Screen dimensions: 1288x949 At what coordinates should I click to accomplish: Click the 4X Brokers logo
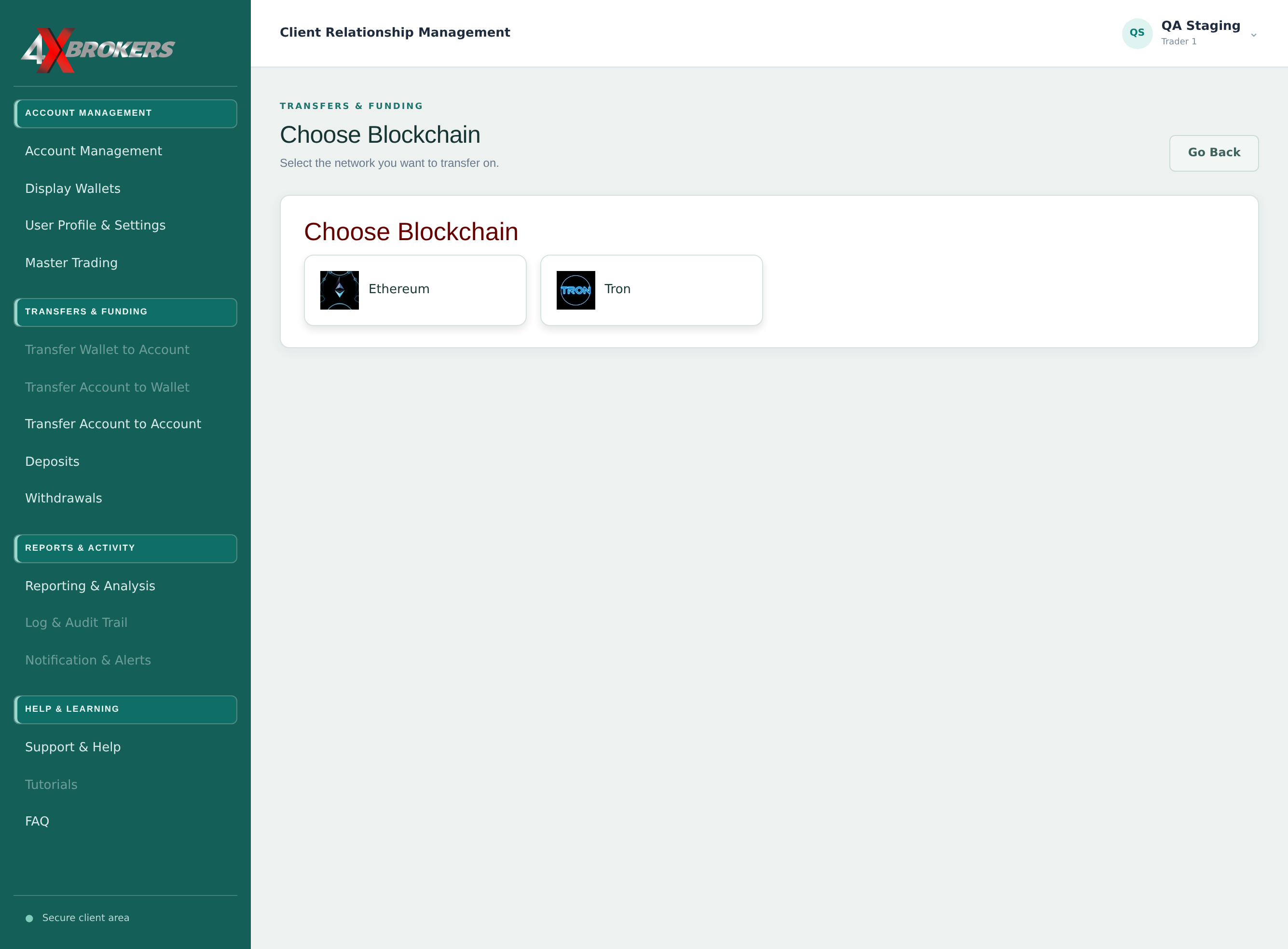coord(98,50)
